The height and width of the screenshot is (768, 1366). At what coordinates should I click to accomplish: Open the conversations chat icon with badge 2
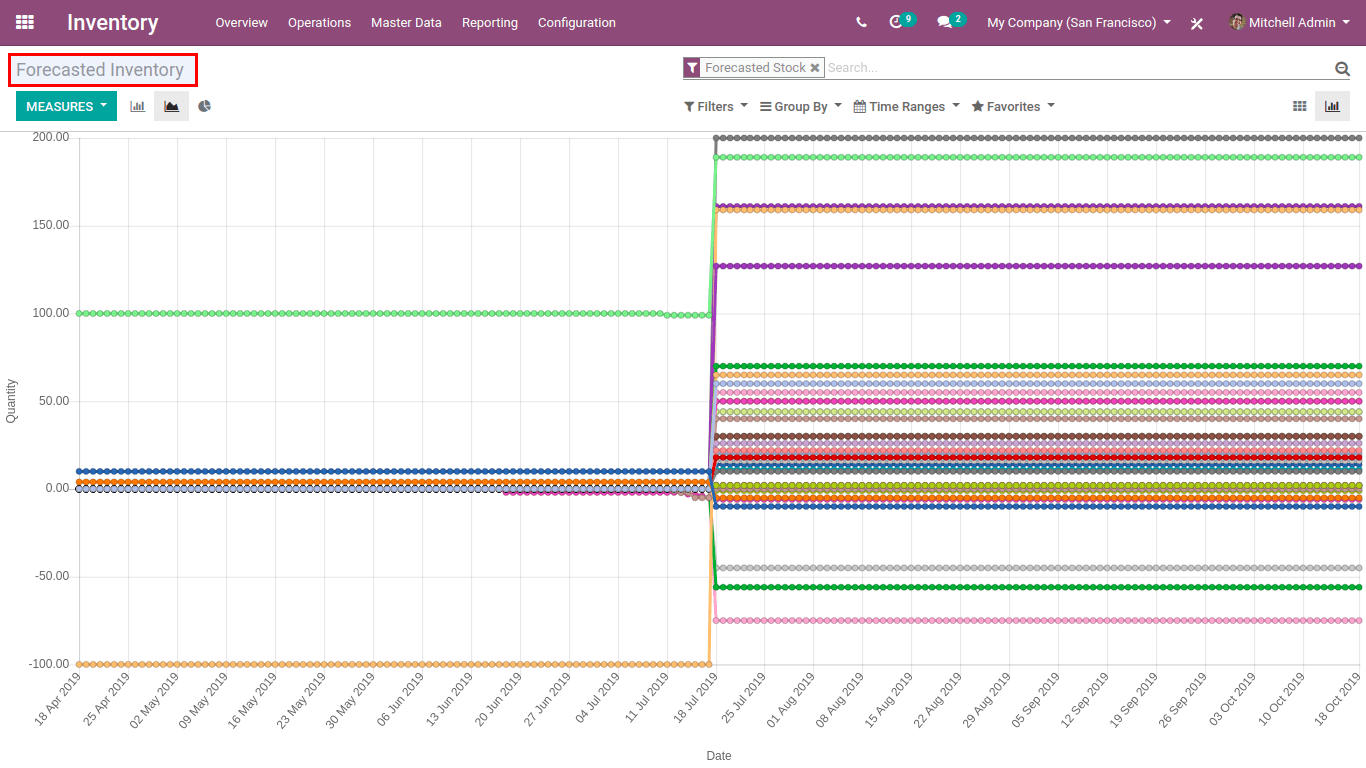click(950, 21)
